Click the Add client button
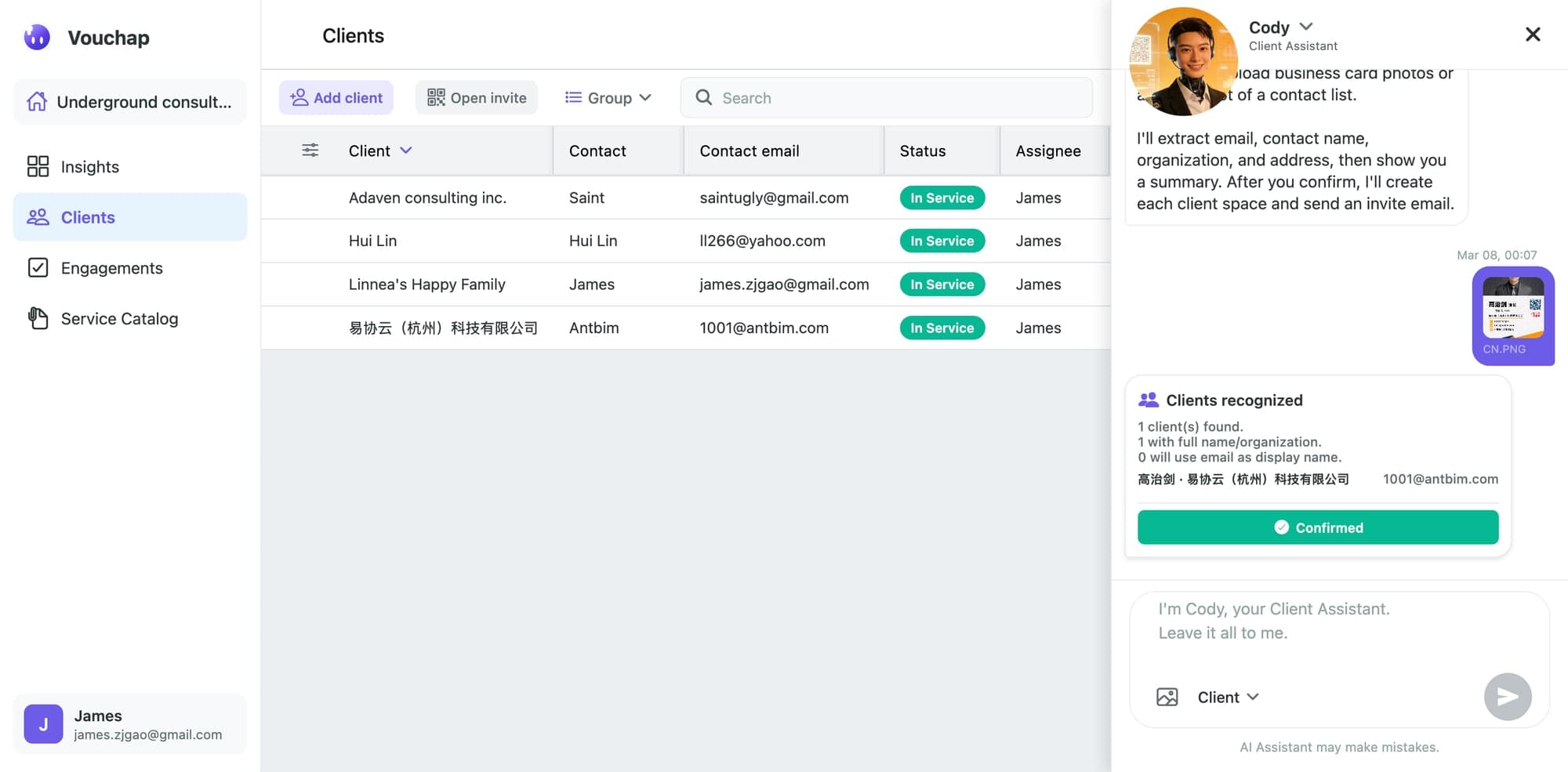 336,98
